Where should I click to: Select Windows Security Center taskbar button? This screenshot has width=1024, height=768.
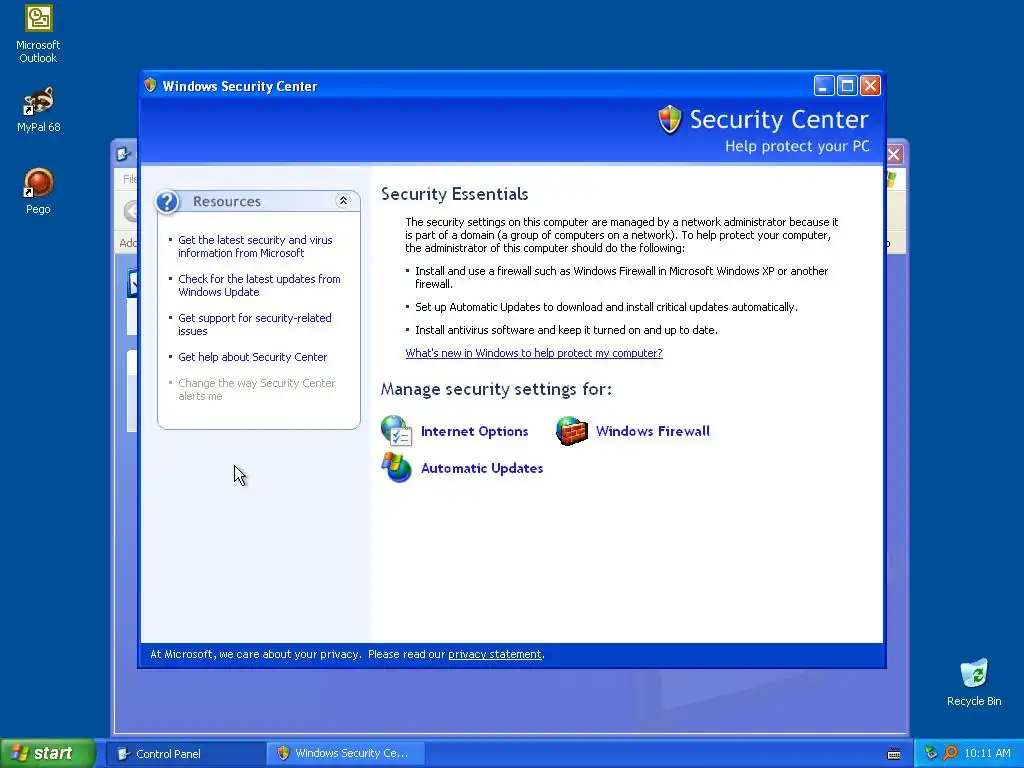click(346, 754)
